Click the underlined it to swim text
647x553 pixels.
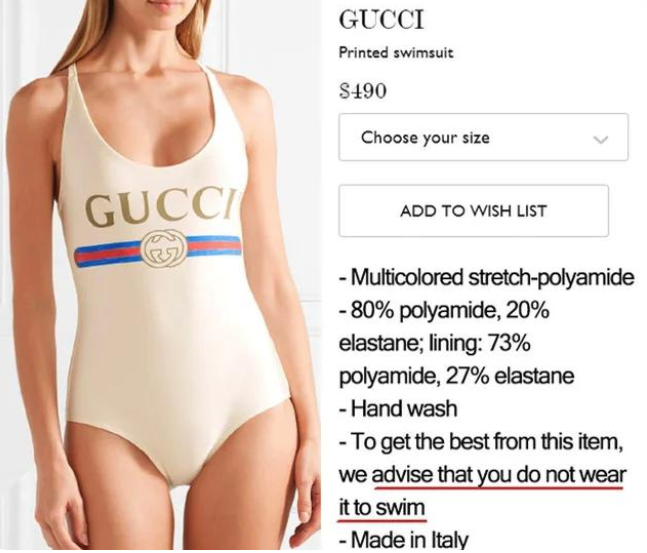(x=382, y=508)
